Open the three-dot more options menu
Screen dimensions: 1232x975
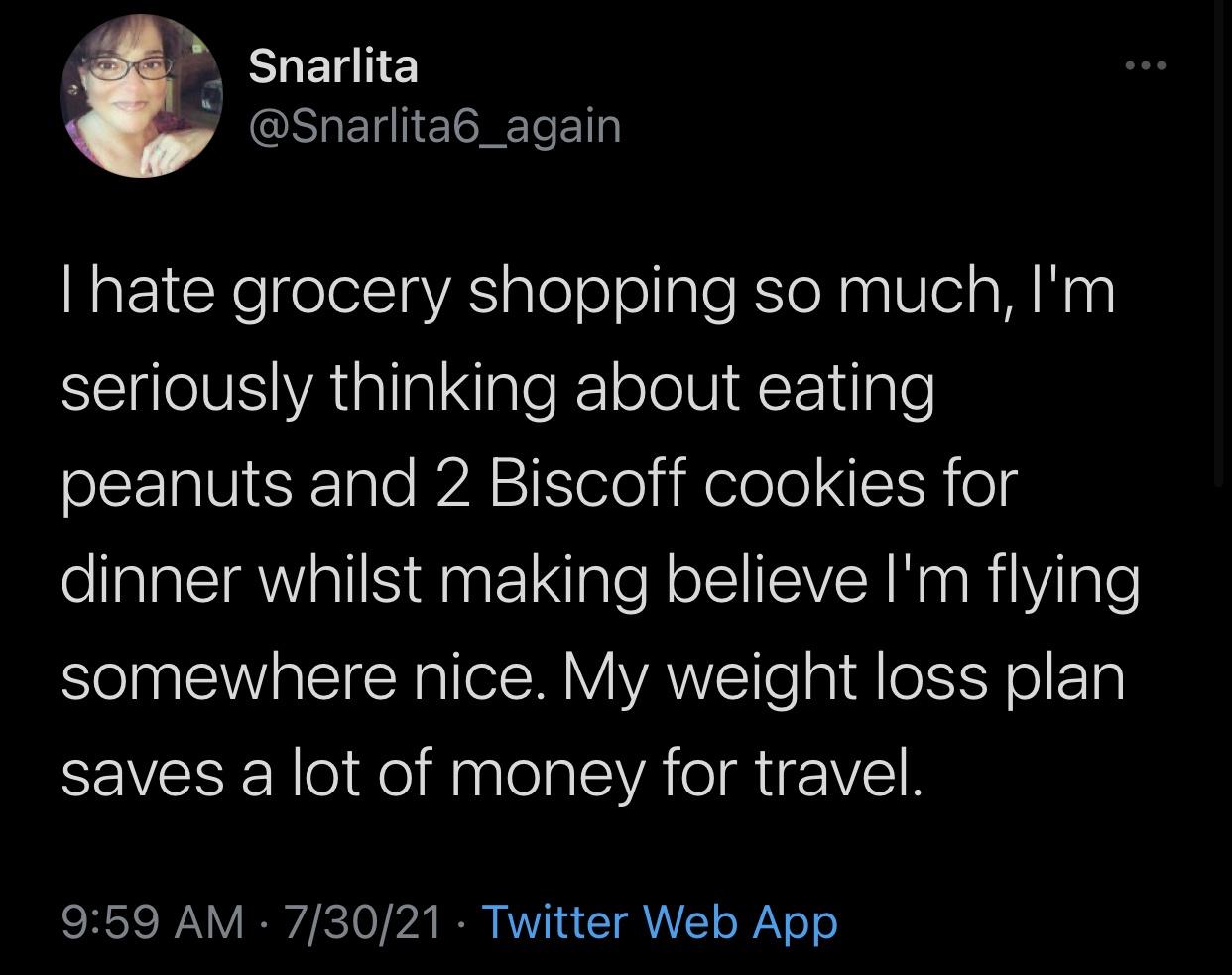tap(1147, 66)
